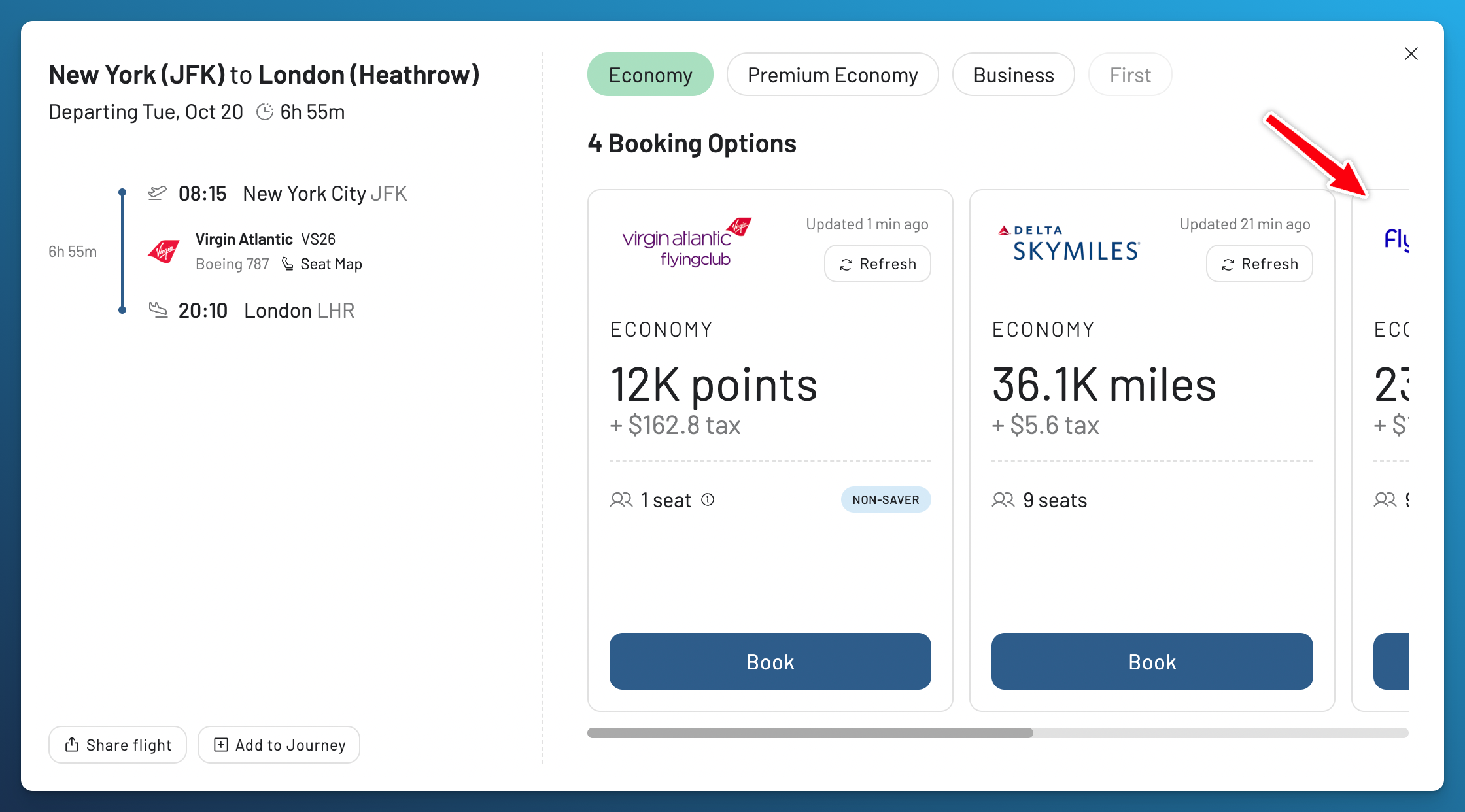The height and width of the screenshot is (812, 1465).
Task: Refresh Virgin Atlantic Flying Club pricing
Action: click(x=878, y=263)
